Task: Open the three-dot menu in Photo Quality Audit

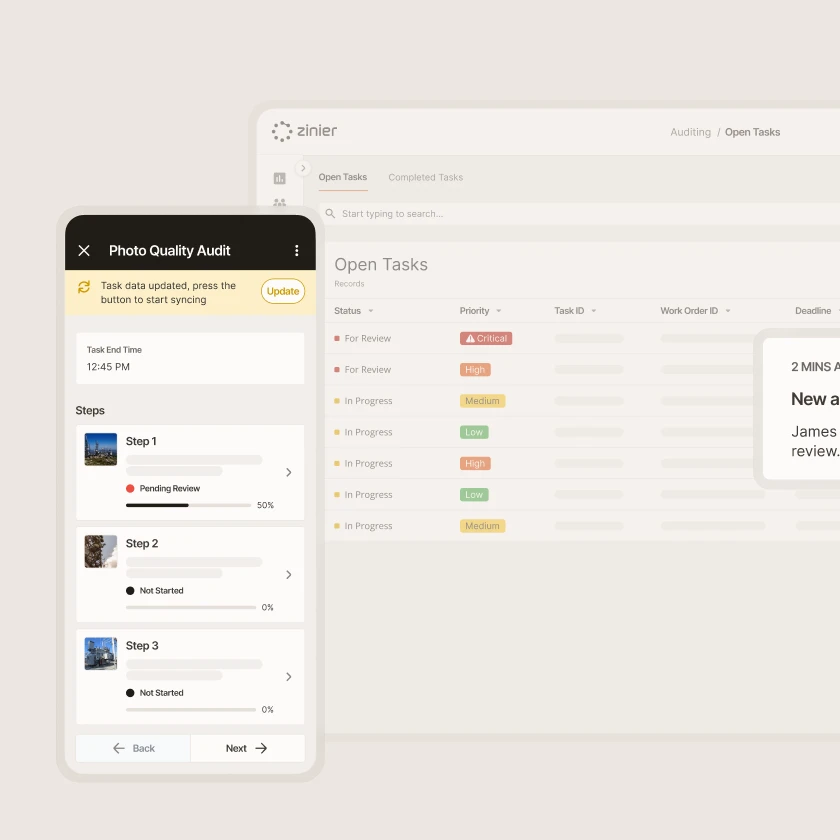Action: click(296, 250)
